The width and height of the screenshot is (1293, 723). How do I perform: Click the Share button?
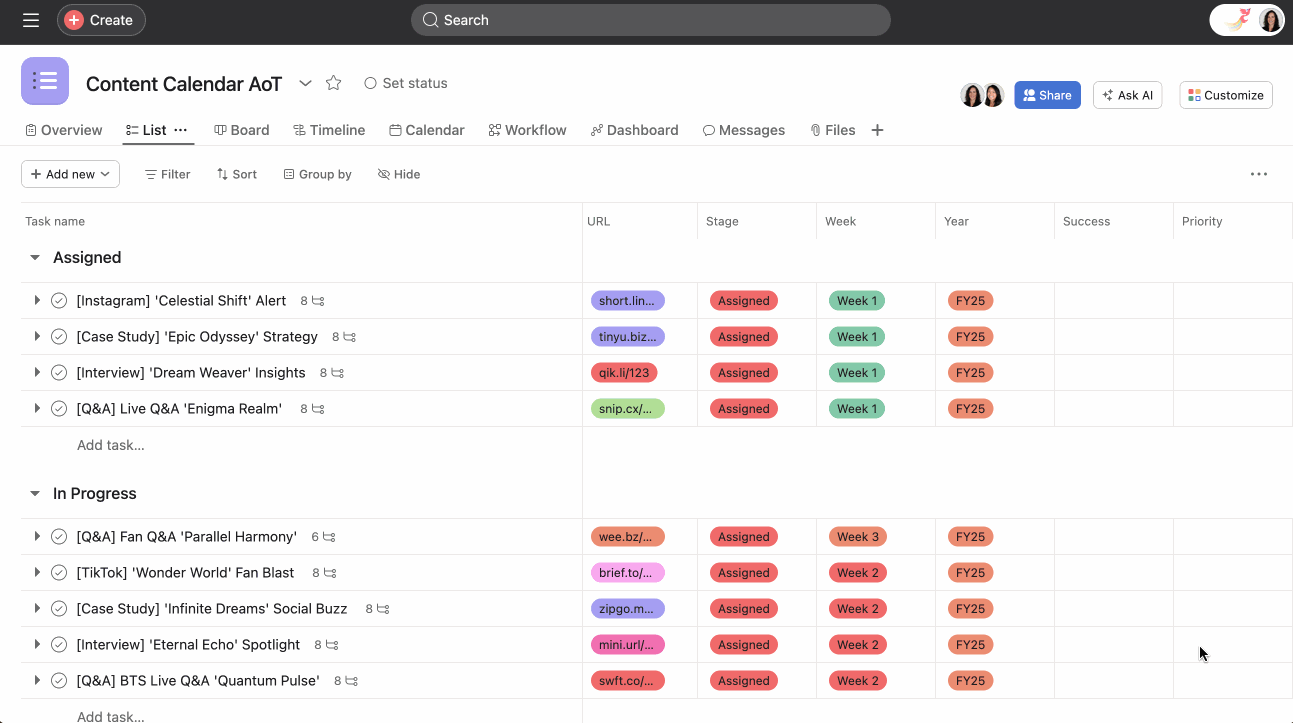[1047, 95]
